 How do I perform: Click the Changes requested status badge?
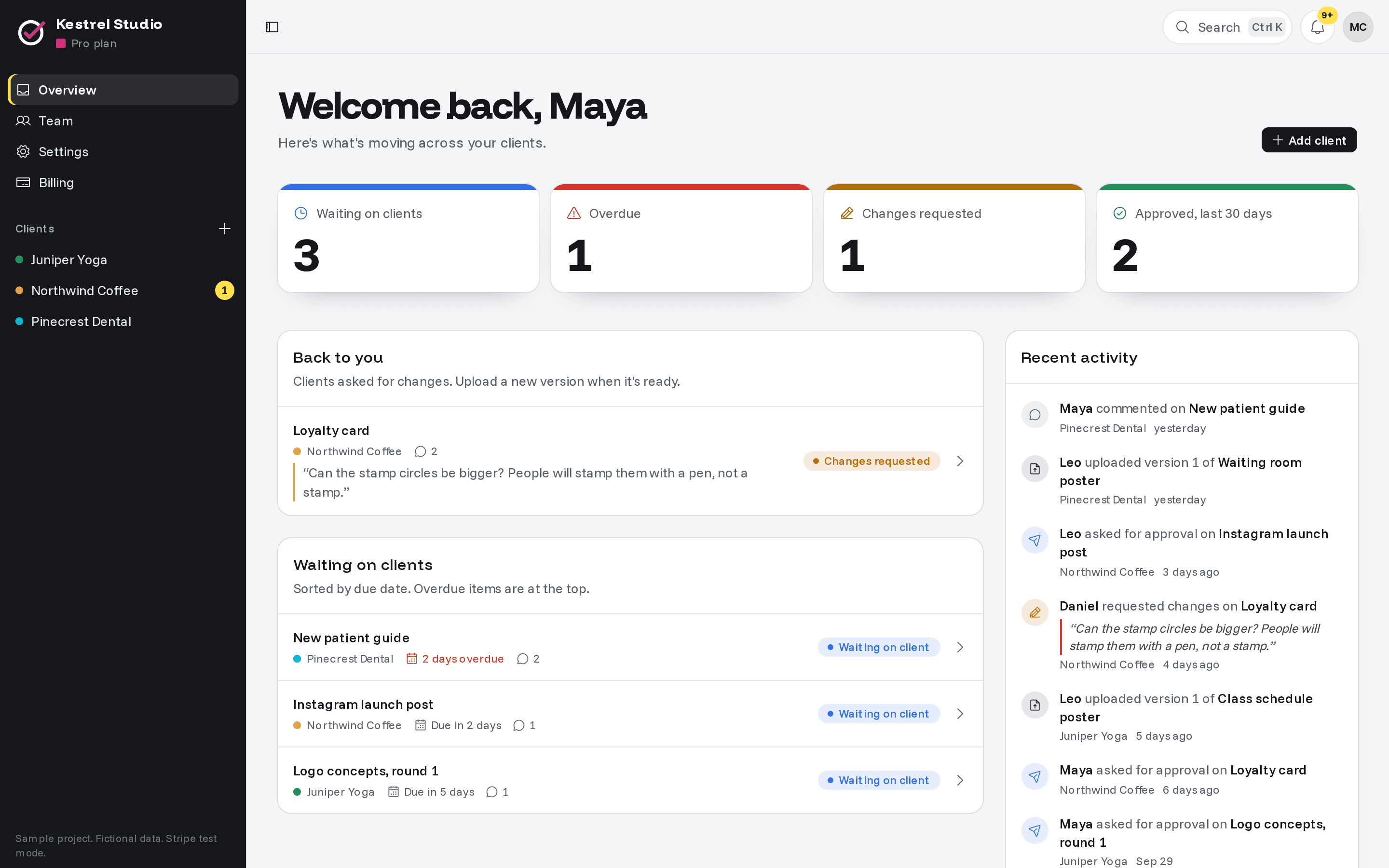click(872, 461)
